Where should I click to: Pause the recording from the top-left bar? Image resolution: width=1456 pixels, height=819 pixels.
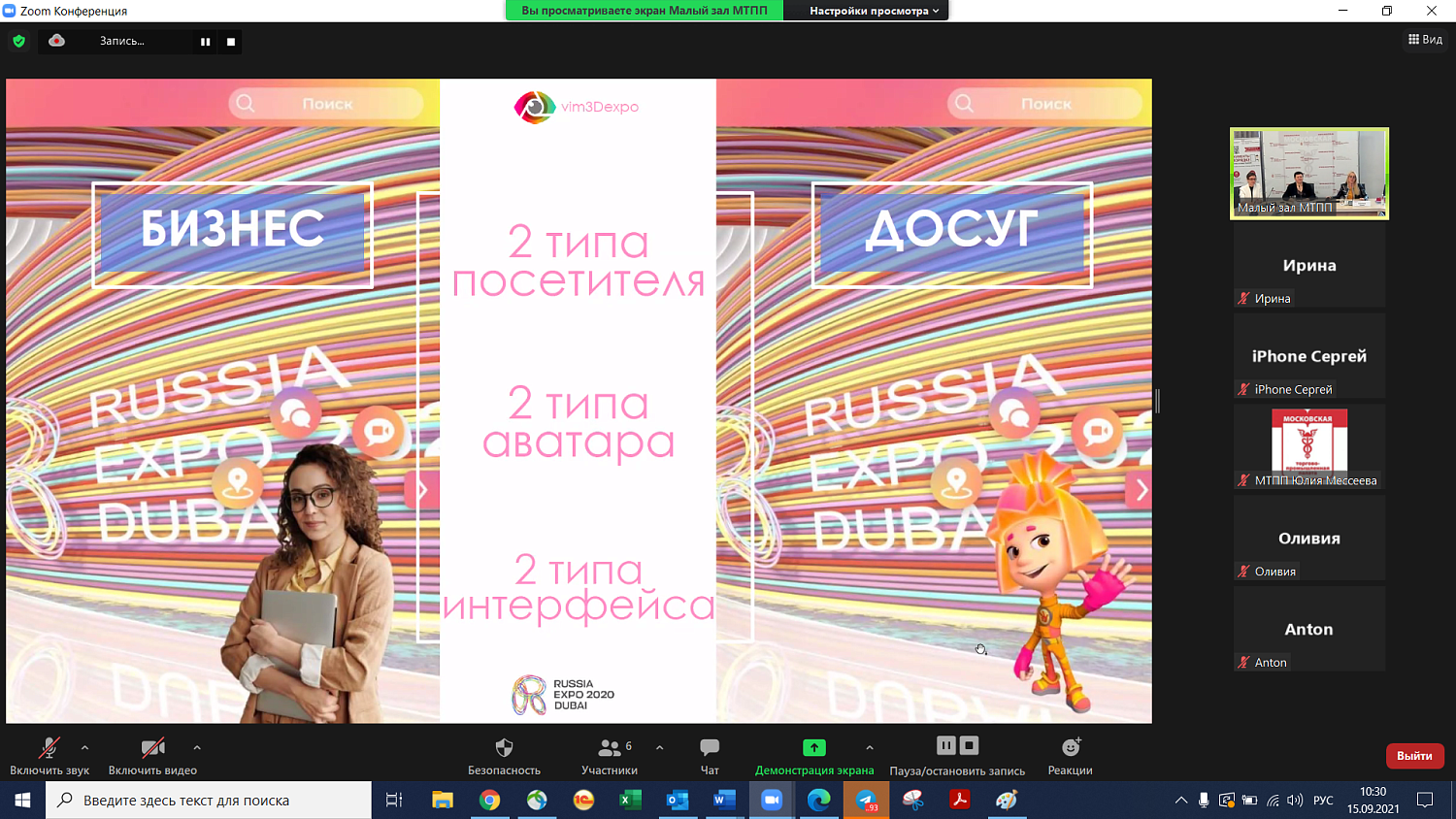pos(205,42)
